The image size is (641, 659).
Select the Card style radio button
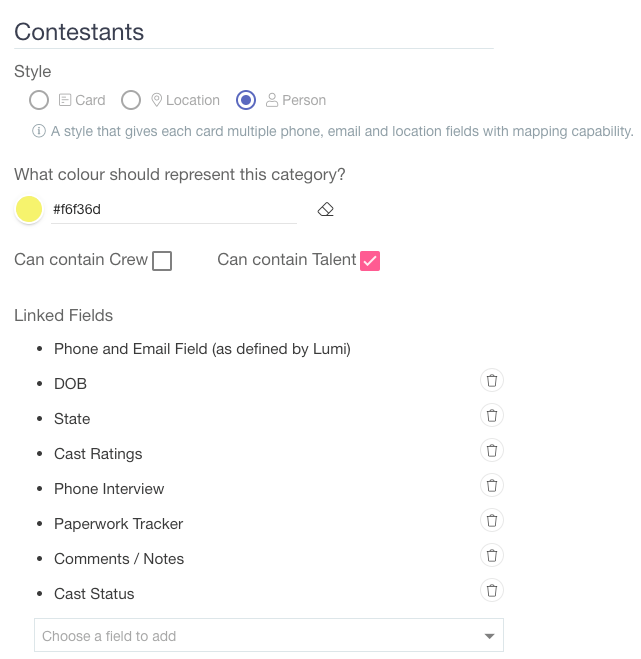(x=39, y=100)
